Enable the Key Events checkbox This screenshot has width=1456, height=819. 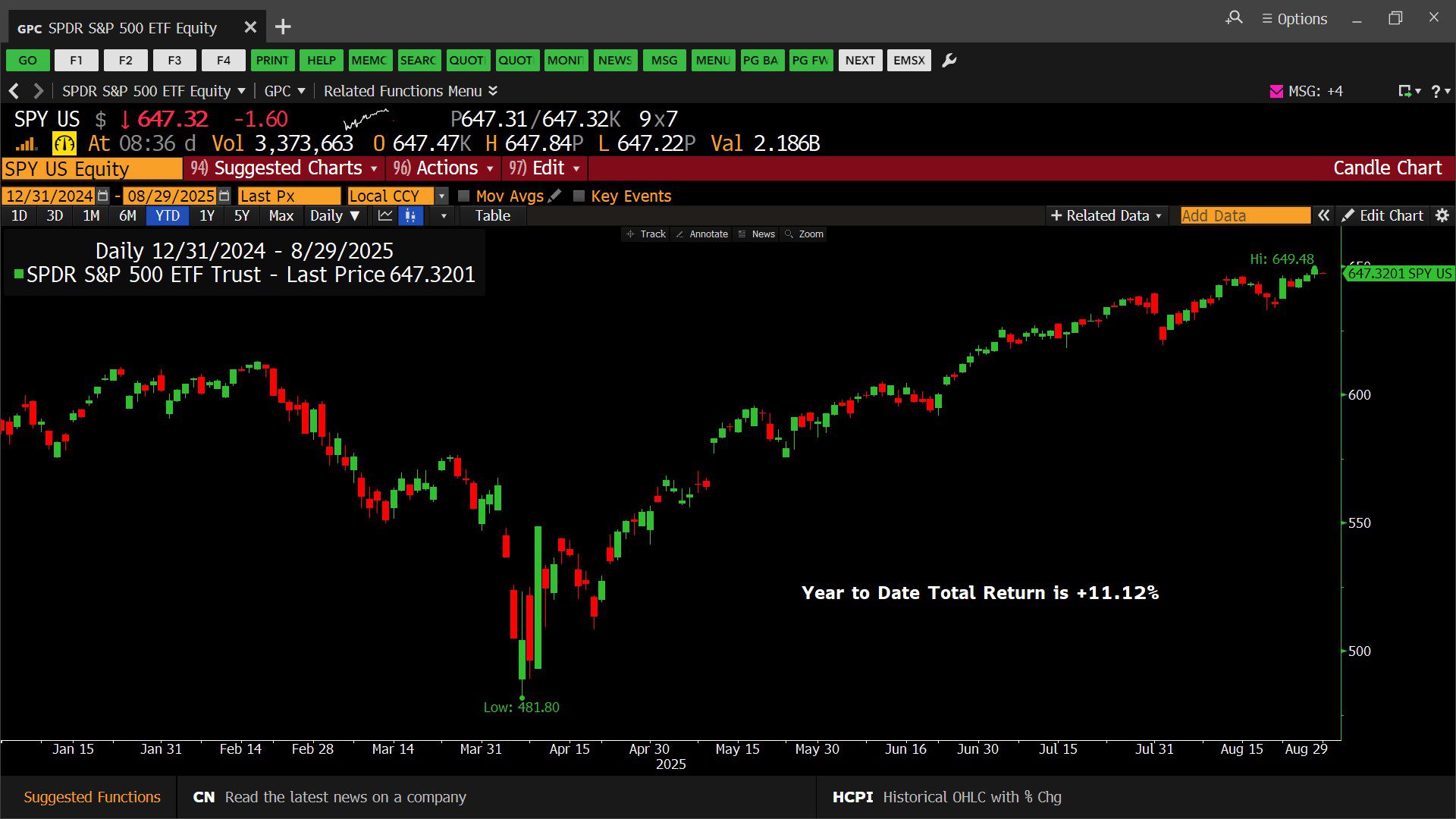point(579,196)
